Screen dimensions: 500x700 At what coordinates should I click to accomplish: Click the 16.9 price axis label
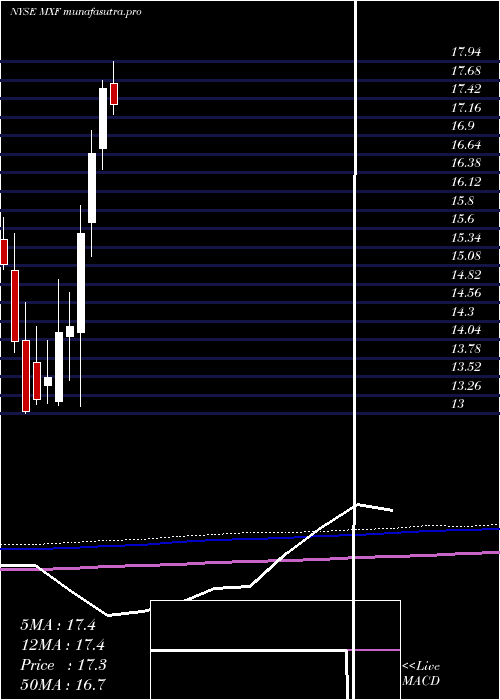[x=463, y=126]
